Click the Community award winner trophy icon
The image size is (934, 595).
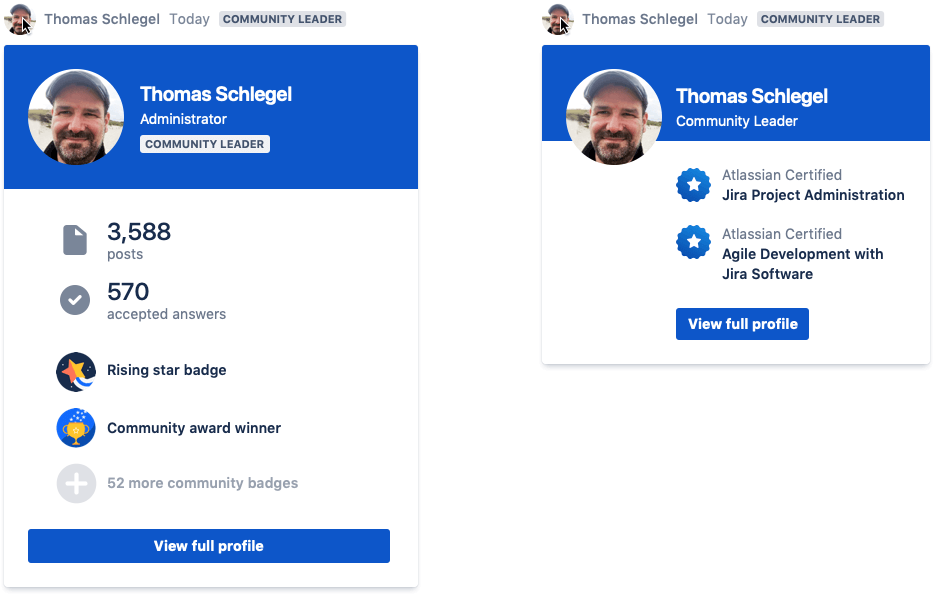click(x=76, y=428)
